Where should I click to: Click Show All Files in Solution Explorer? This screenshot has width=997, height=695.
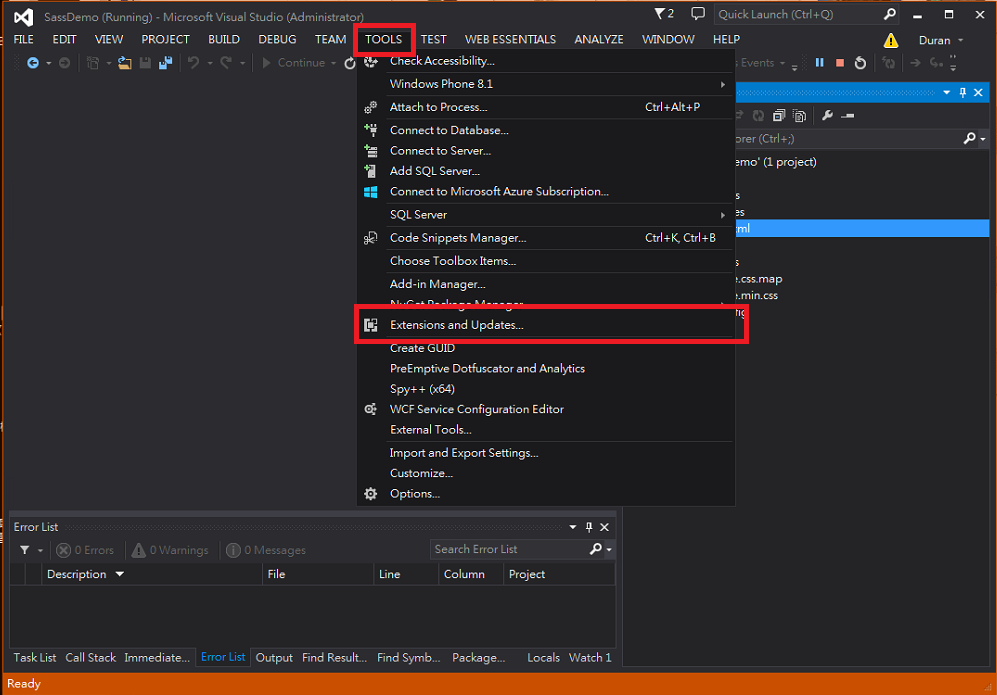pyautogui.click(x=799, y=116)
